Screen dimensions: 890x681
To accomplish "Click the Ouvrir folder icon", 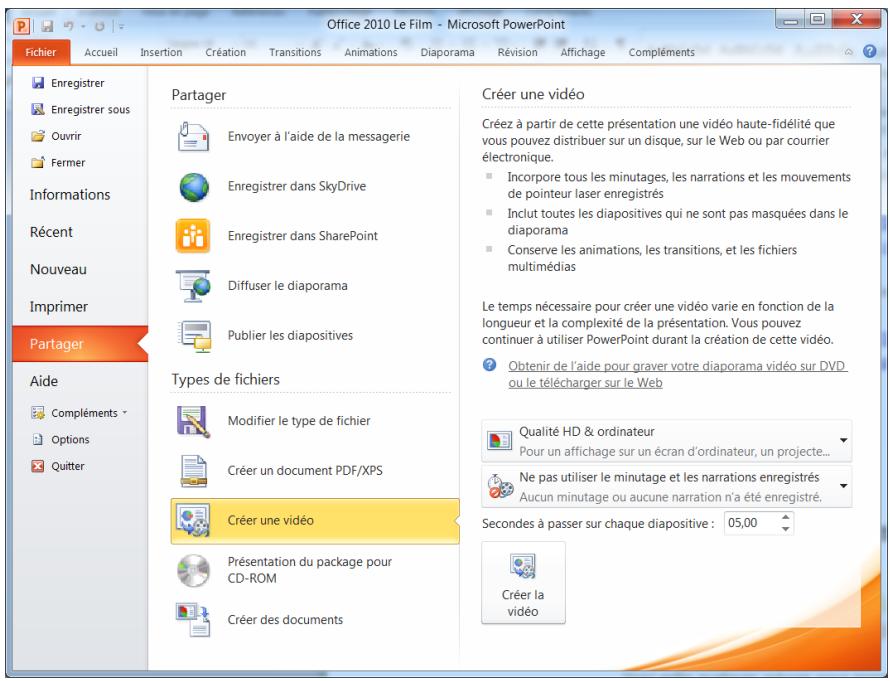I will tap(38, 136).
